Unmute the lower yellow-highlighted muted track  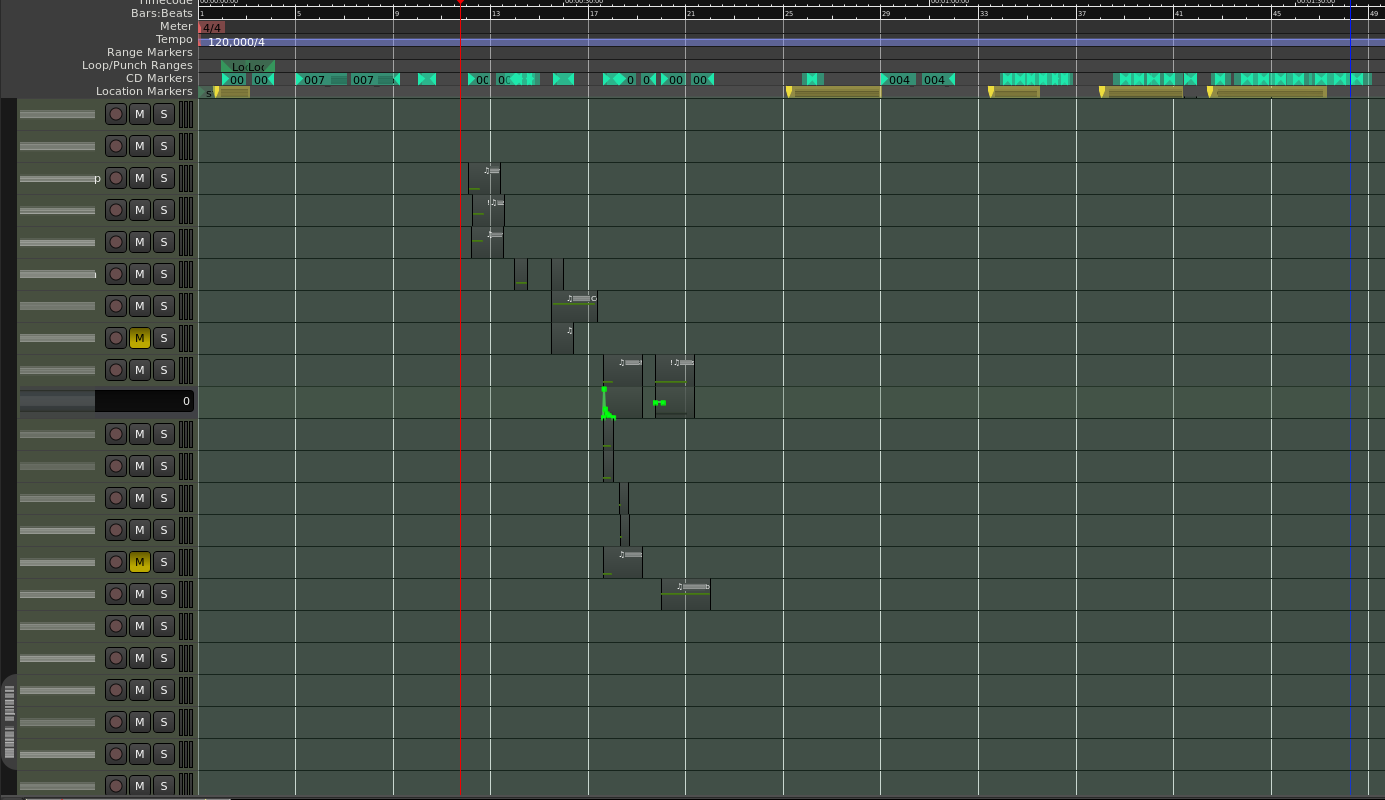[x=140, y=562]
